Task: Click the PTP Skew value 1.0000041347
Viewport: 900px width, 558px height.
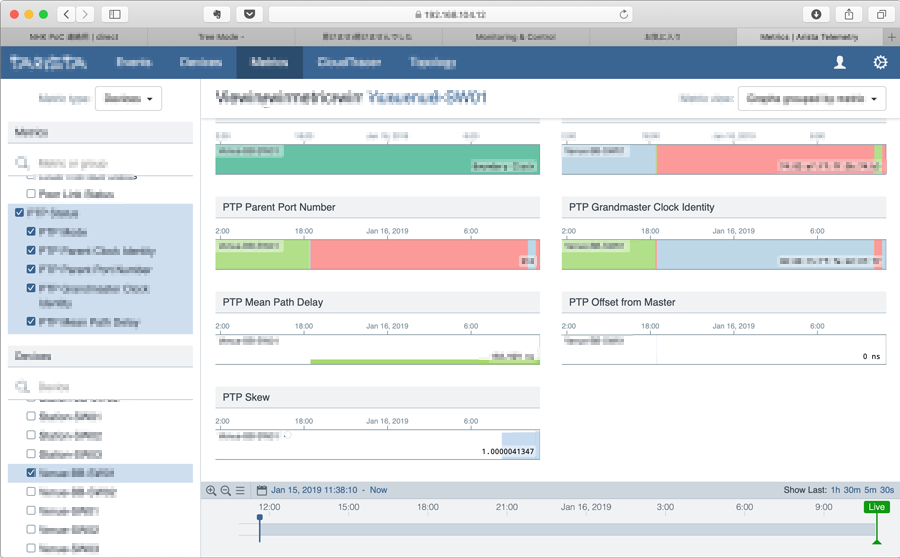Action: pyautogui.click(x=507, y=452)
